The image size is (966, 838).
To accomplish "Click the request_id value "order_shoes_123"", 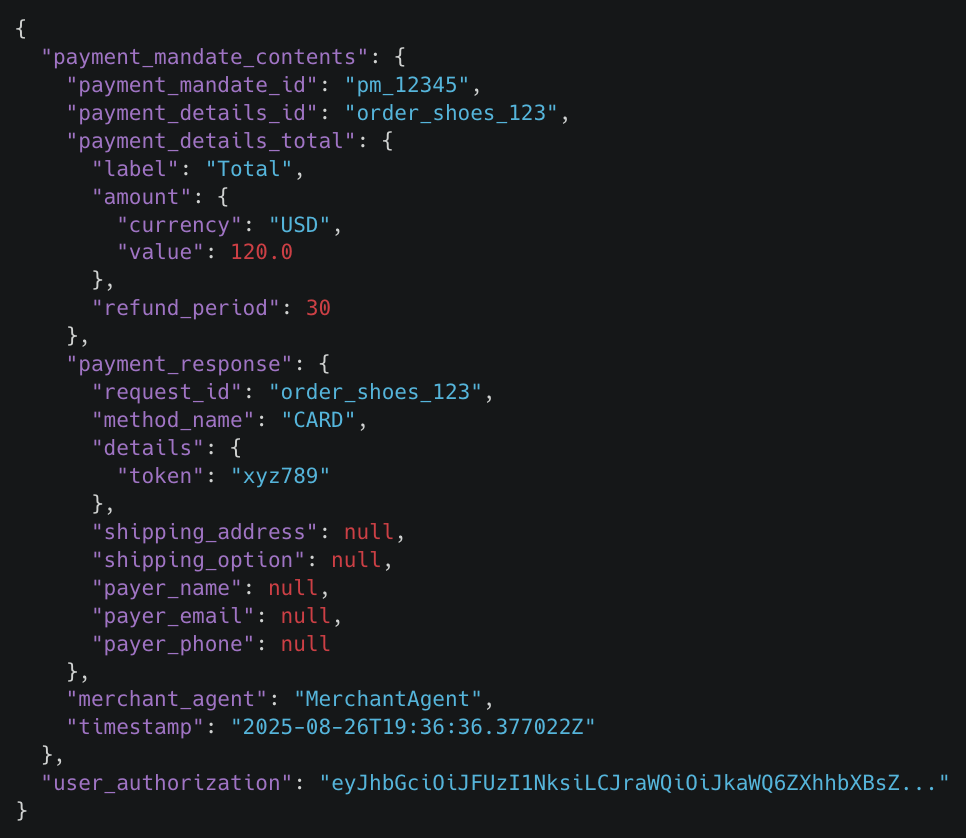I will [375, 392].
